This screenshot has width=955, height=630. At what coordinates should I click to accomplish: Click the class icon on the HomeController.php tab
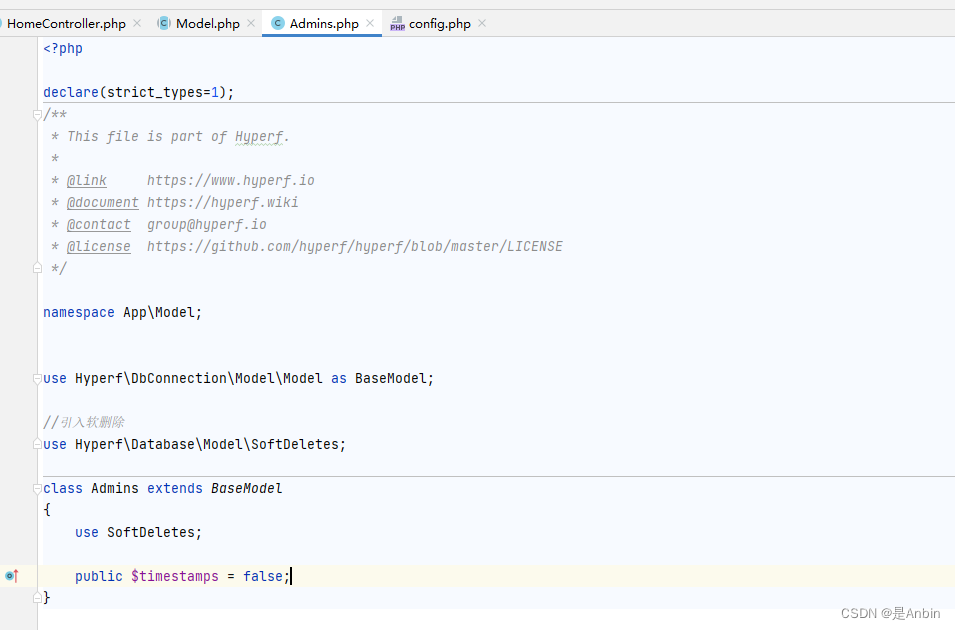[x=2, y=23]
